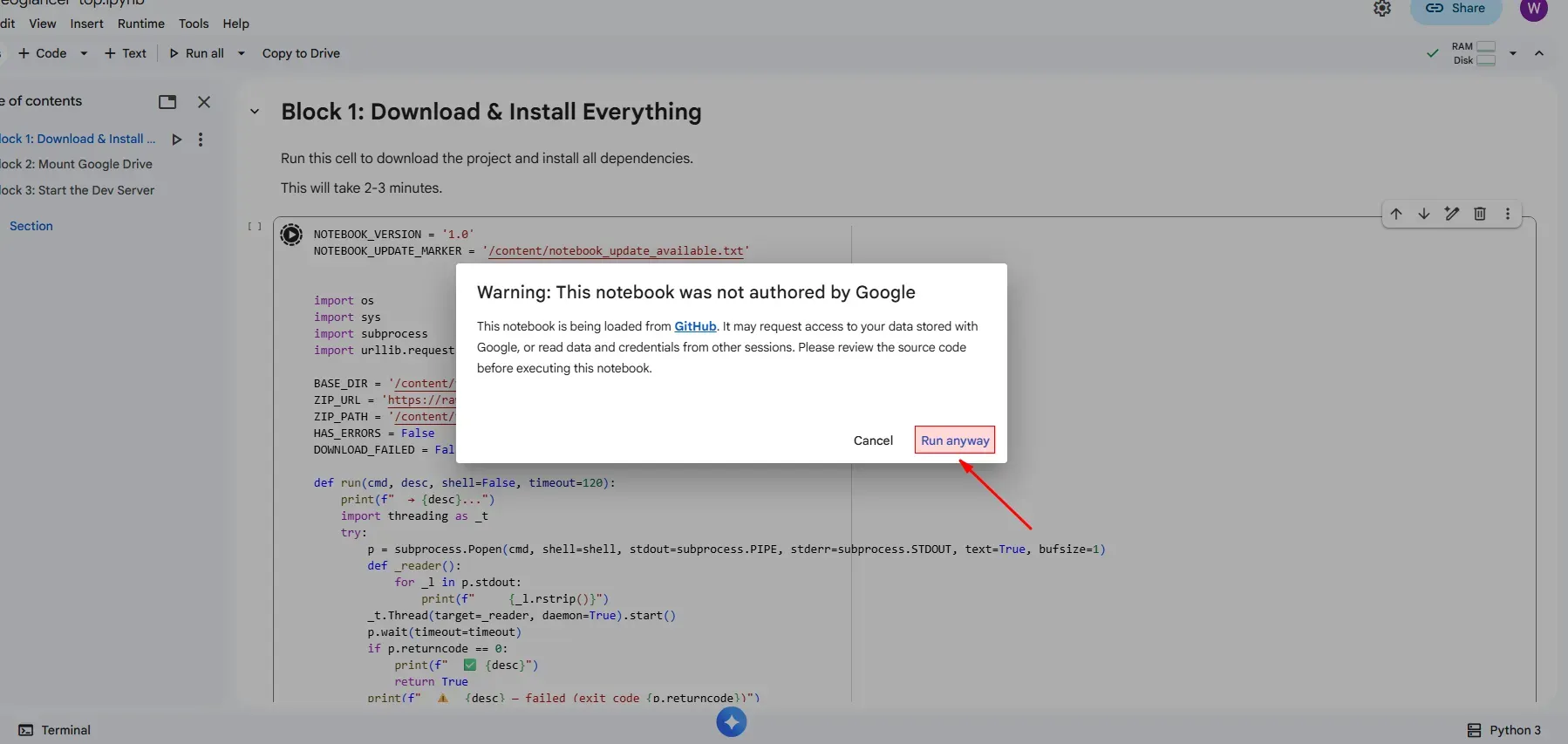Click the line 'Run this cell to download the project'
Screen dimensions: 1568x744
(x=487, y=158)
